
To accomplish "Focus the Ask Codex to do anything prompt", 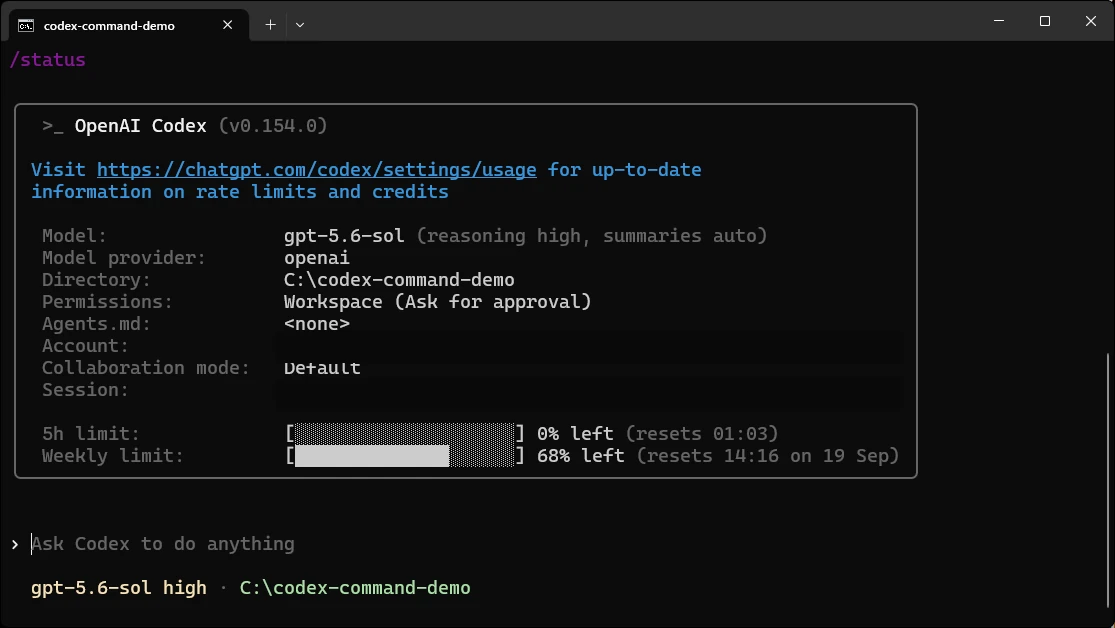I will [x=163, y=544].
